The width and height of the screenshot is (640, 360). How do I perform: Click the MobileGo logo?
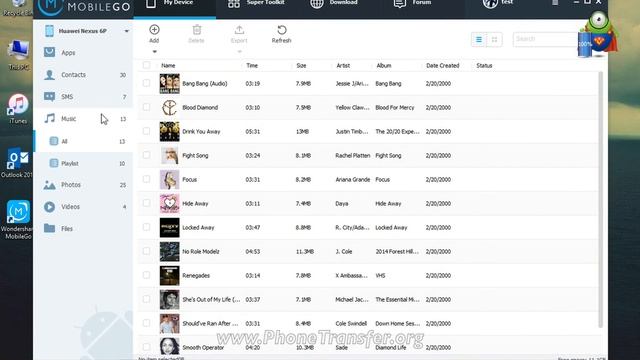click(x=84, y=6)
